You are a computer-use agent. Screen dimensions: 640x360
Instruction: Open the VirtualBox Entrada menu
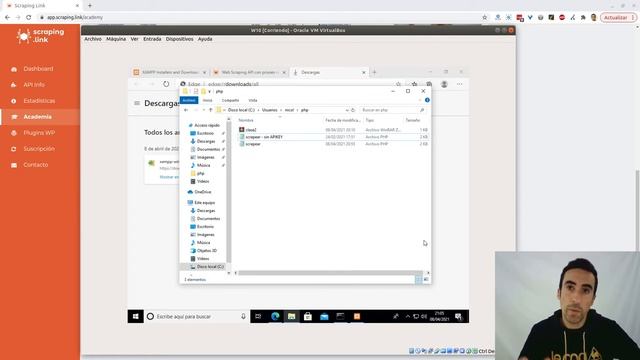[152, 39]
